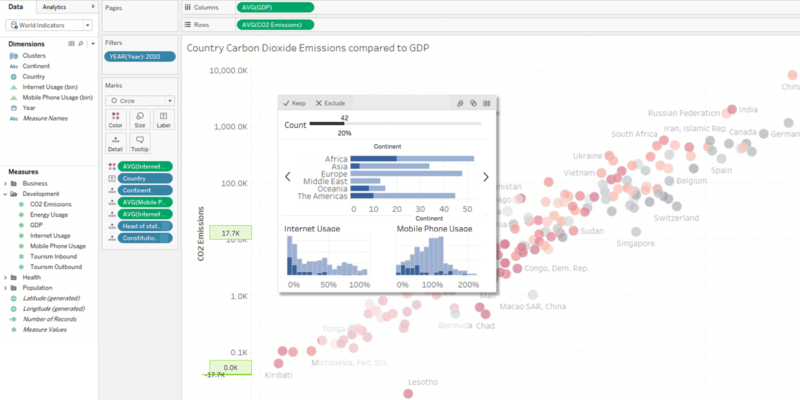Click the AVG(Mobile P.. pill in Marks

(x=145, y=202)
